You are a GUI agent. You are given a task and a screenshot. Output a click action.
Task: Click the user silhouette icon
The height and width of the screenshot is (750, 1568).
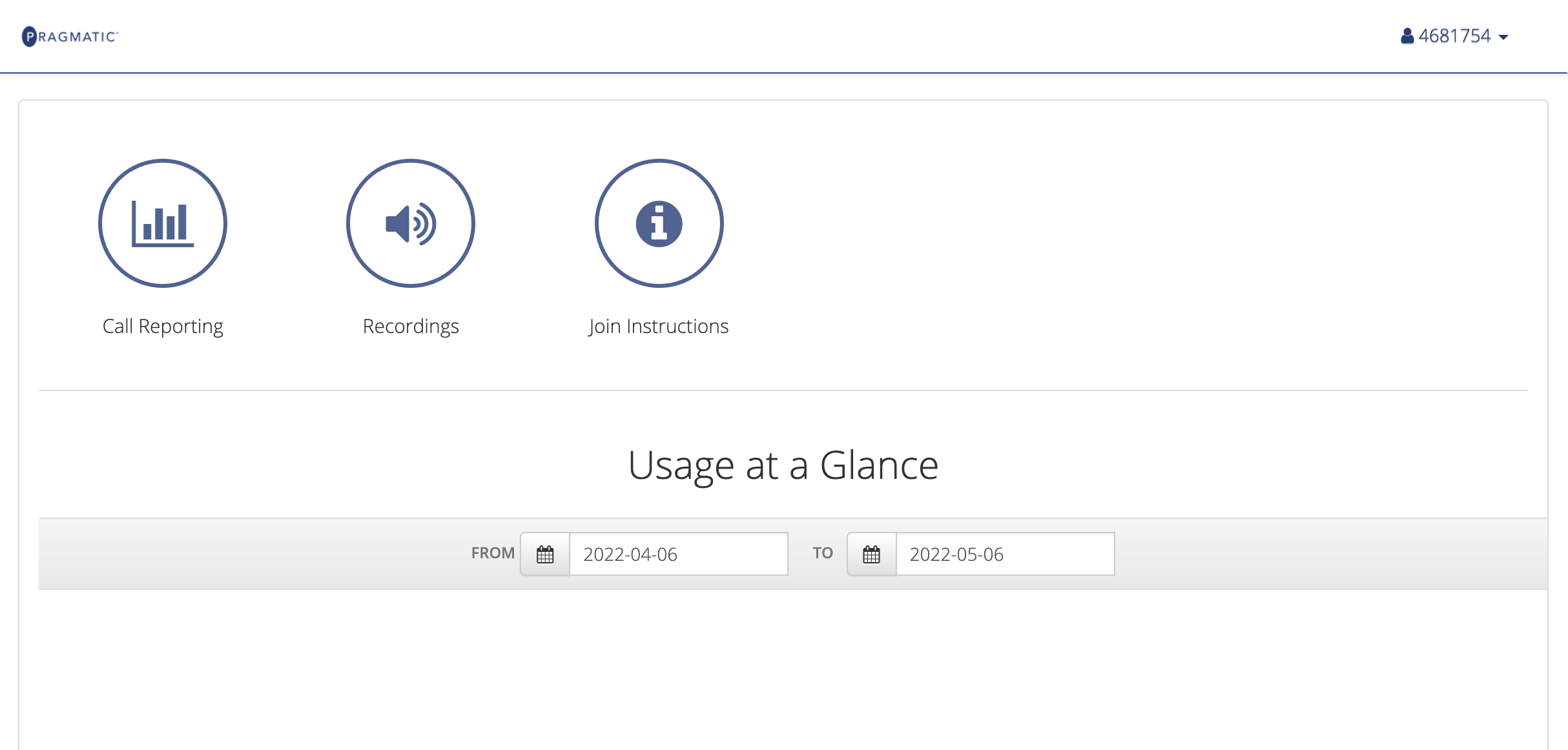pyautogui.click(x=1407, y=36)
